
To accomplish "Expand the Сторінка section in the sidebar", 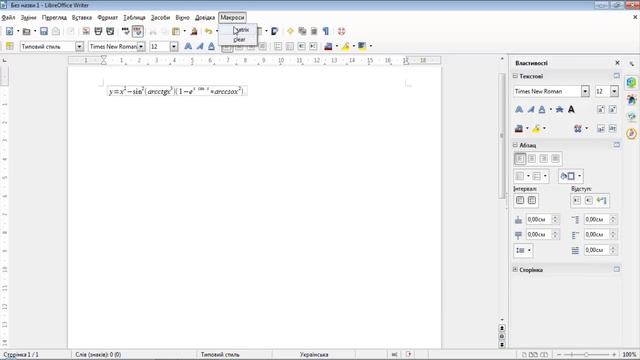I will pyautogui.click(x=515, y=269).
